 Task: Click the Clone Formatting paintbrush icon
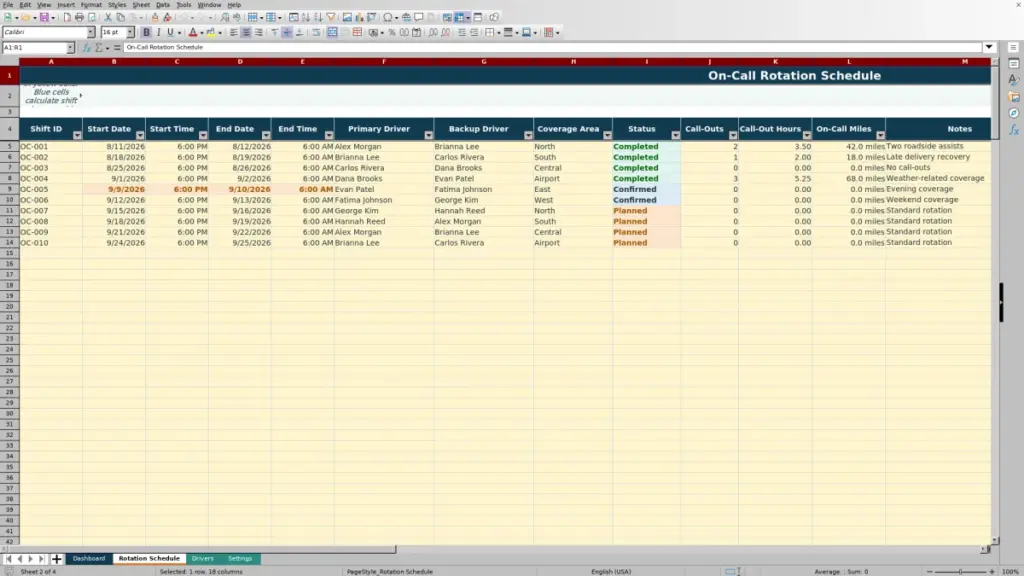155,18
